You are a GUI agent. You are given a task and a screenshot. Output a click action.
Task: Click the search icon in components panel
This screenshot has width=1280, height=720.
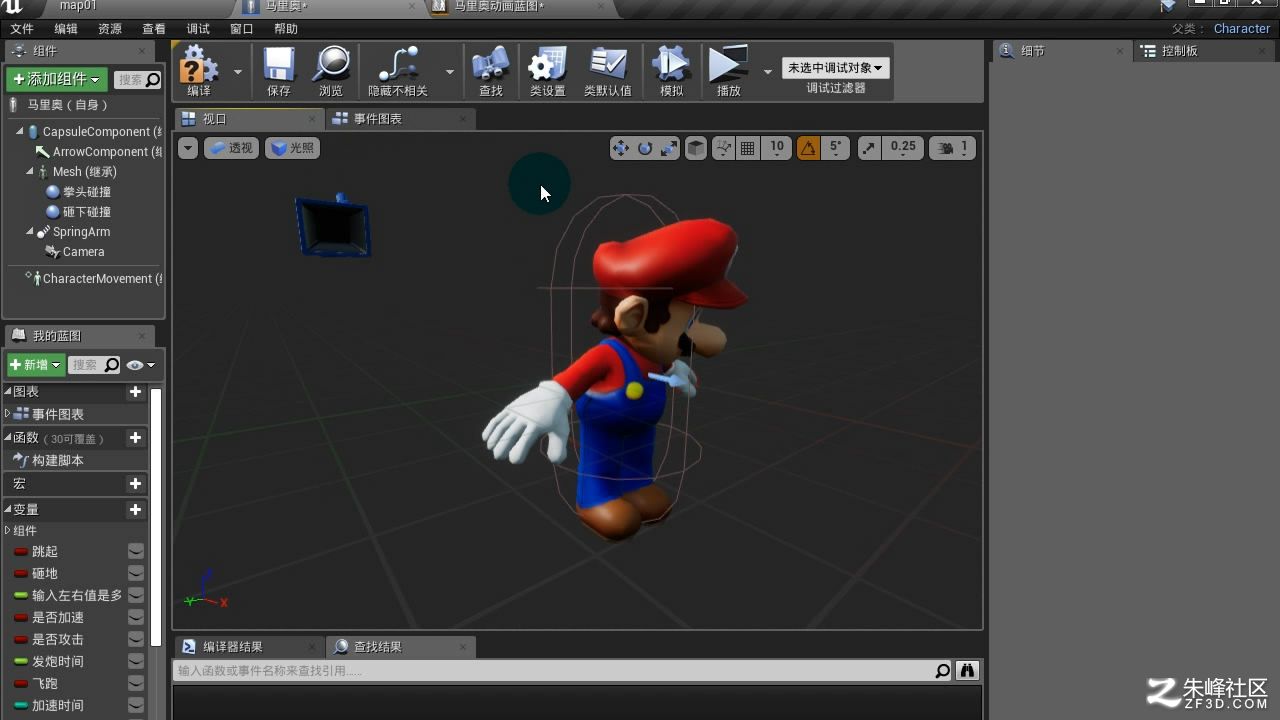(x=153, y=80)
